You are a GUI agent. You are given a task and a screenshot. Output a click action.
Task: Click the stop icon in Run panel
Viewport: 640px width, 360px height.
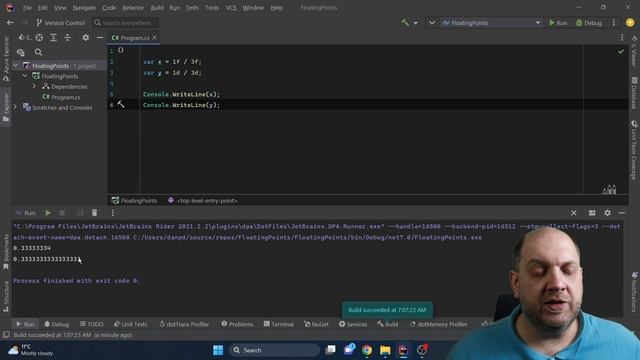click(62, 213)
